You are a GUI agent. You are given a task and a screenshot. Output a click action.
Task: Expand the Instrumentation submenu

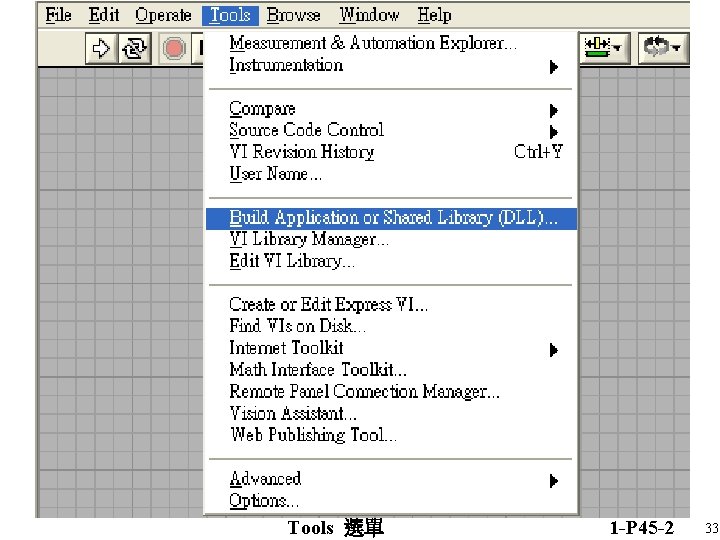pos(391,65)
